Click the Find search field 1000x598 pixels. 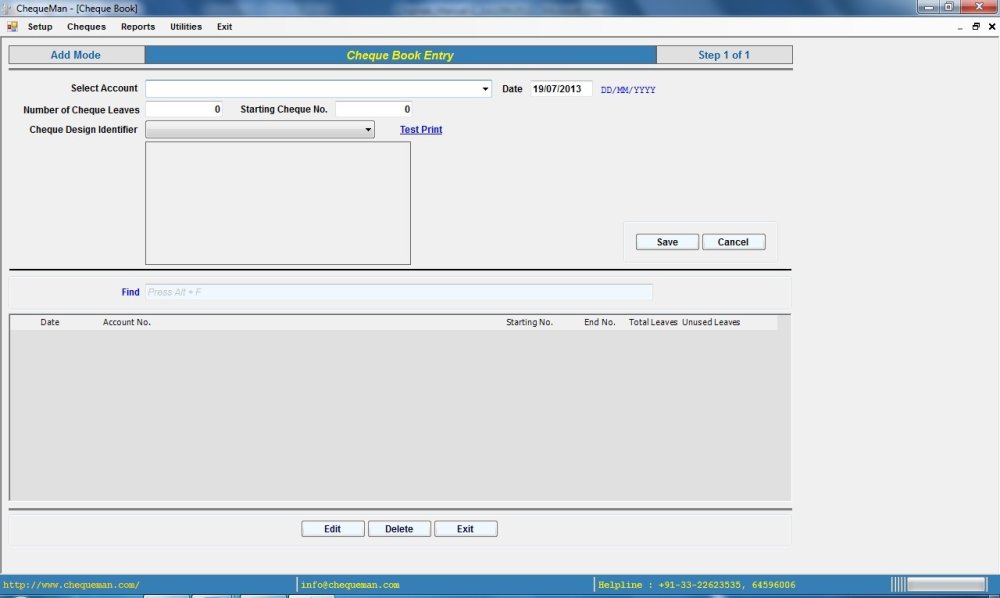tap(399, 292)
